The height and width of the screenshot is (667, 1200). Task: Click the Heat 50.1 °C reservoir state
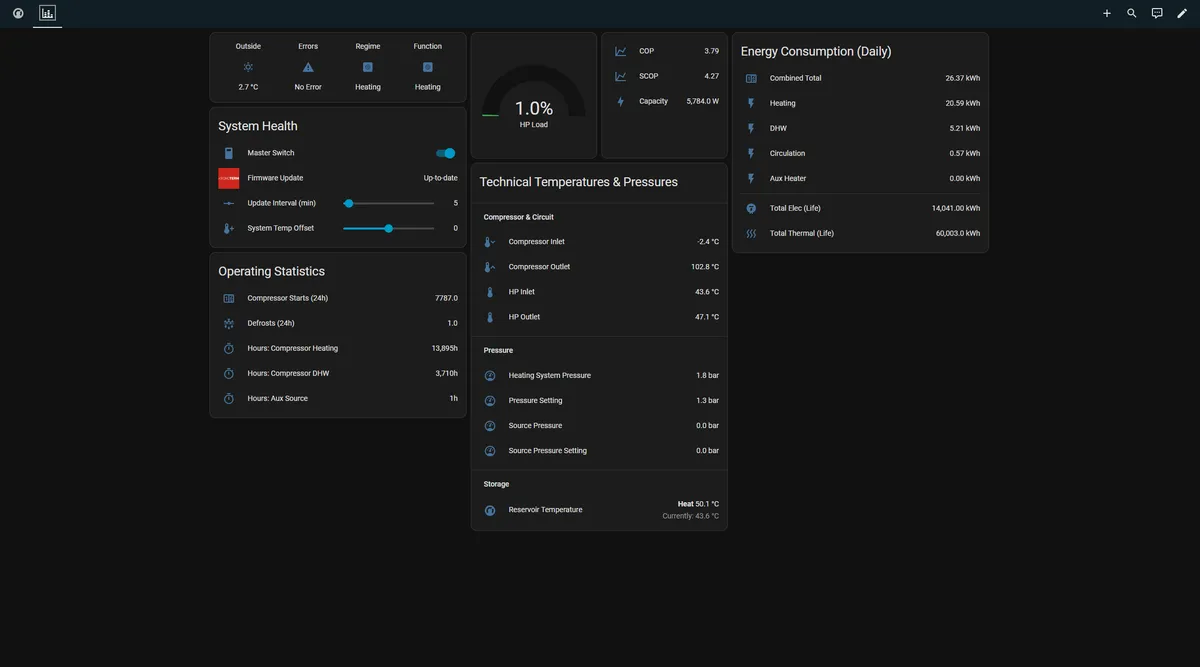click(698, 504)
